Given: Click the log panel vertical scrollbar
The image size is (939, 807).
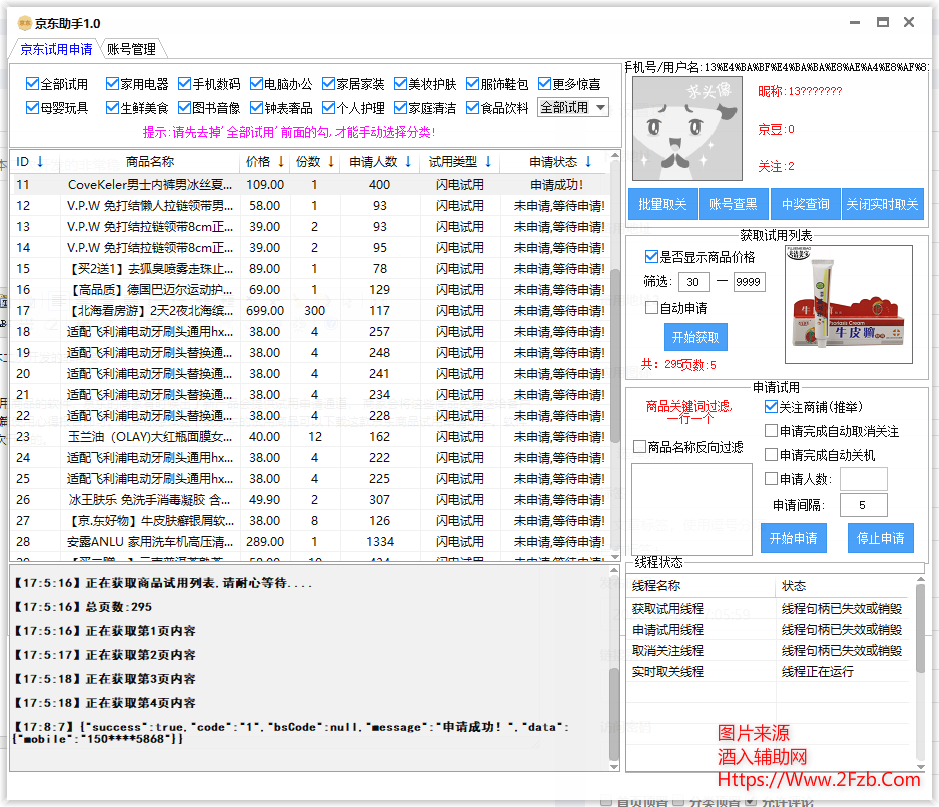Looking at the screenshot, I should (614, 714).
